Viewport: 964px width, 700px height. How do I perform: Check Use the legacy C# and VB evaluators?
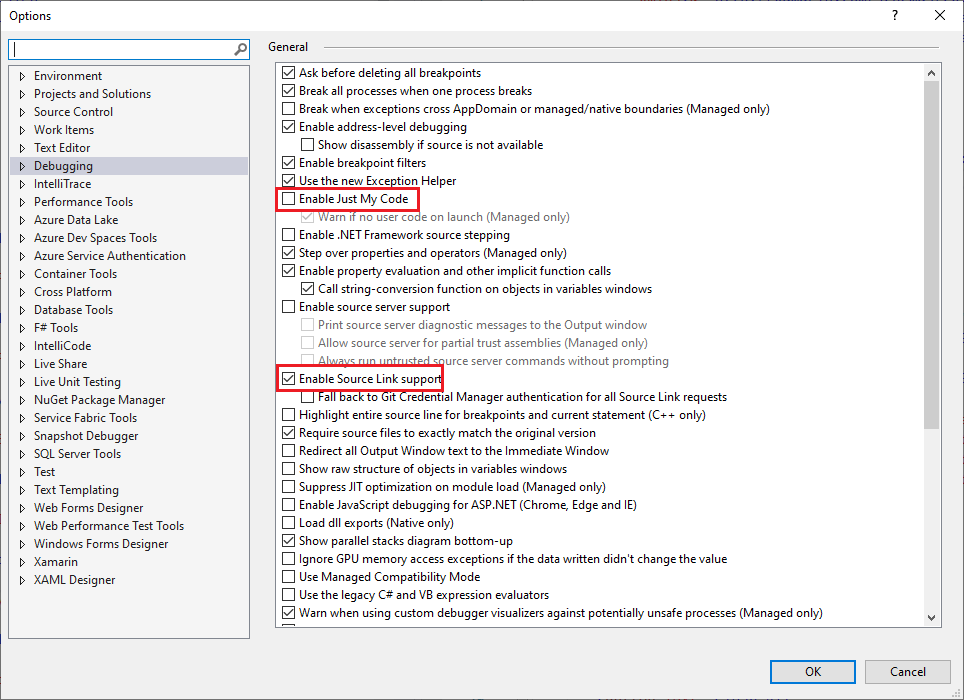(288, 595)
